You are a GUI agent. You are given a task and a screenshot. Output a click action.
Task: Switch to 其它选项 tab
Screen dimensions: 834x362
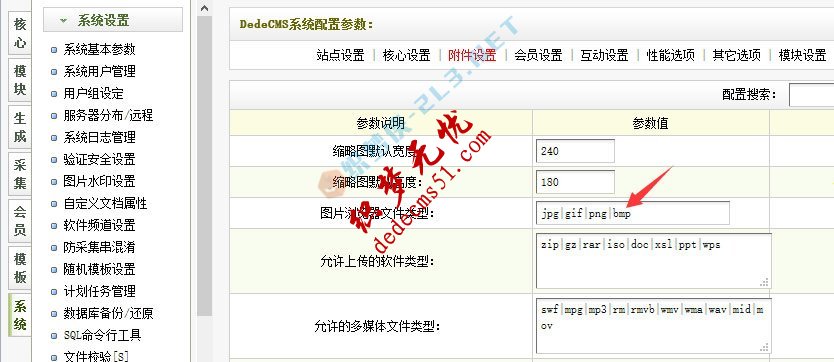(736, 55)
